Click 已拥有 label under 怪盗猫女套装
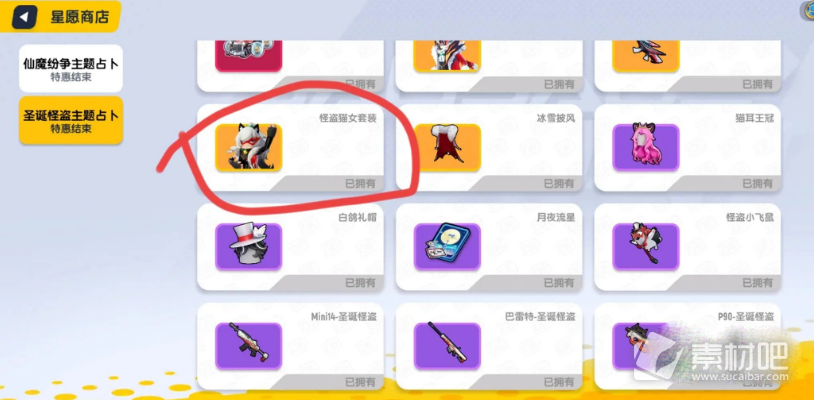 coord(360,183)
